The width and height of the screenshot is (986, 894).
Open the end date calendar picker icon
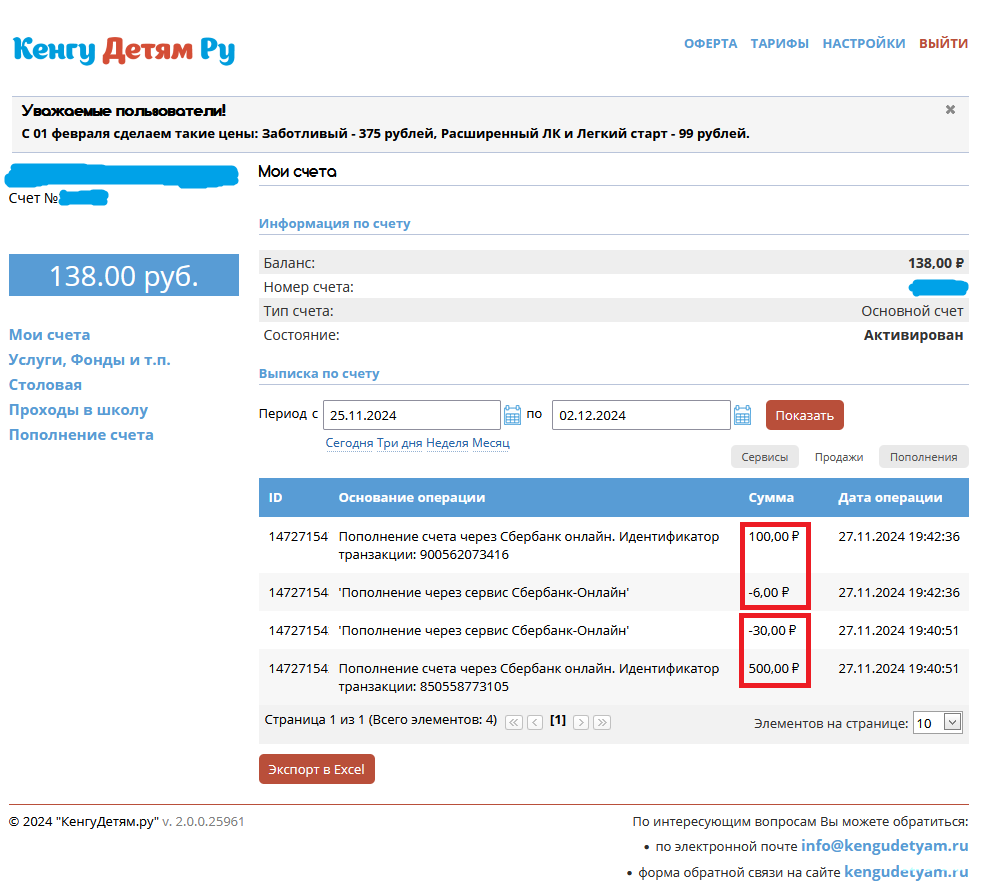click(742, 415)
